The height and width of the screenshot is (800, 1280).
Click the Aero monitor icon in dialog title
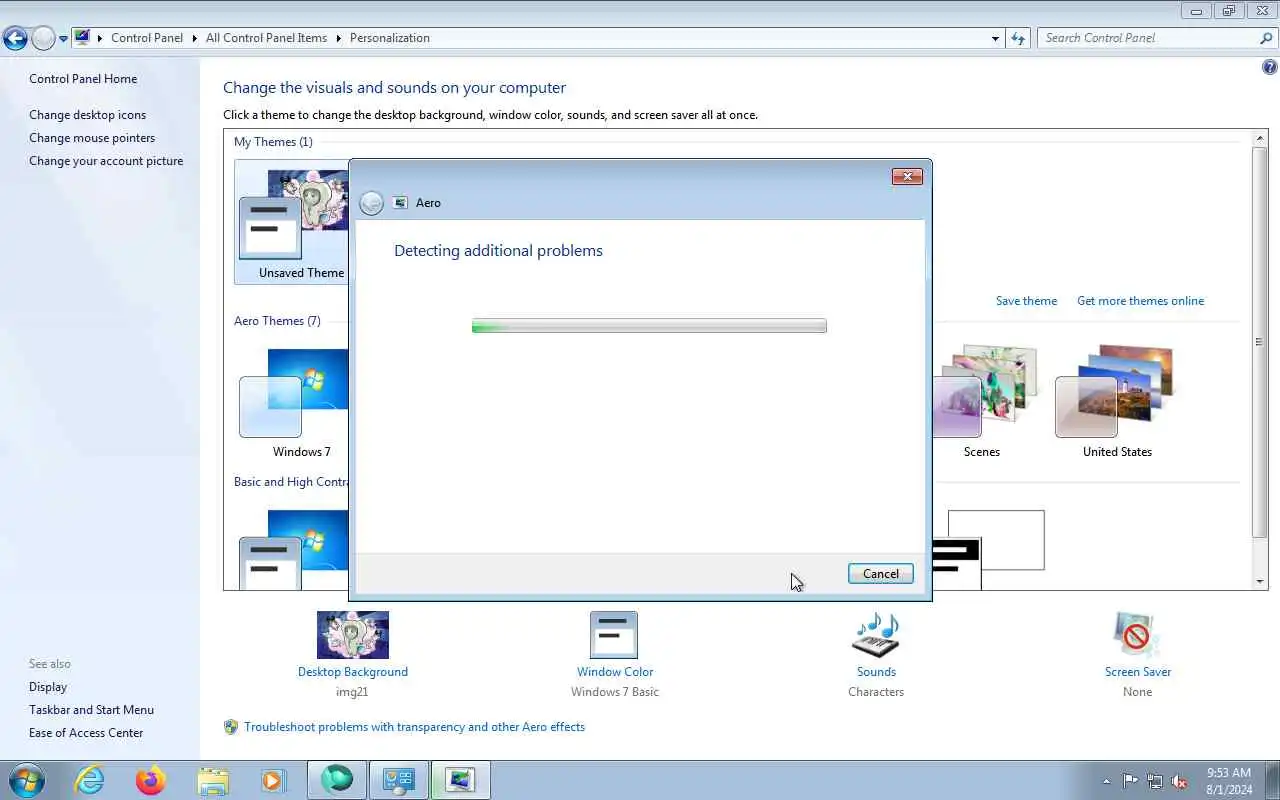pyautogui.click(x=401, y=203)
